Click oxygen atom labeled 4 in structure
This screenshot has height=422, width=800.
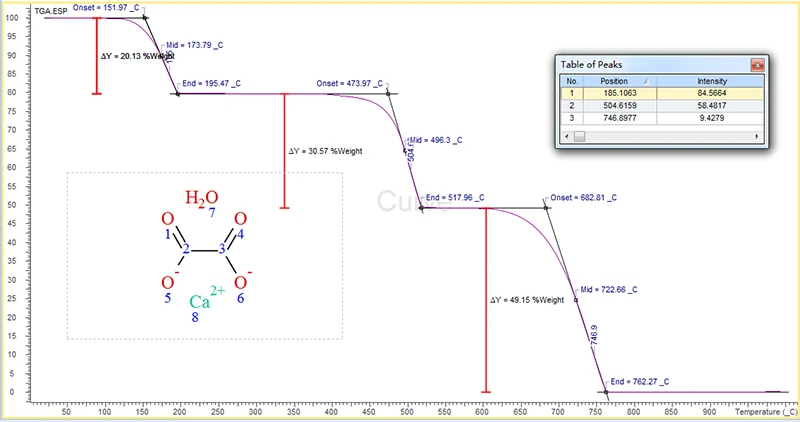pos(240,219)
